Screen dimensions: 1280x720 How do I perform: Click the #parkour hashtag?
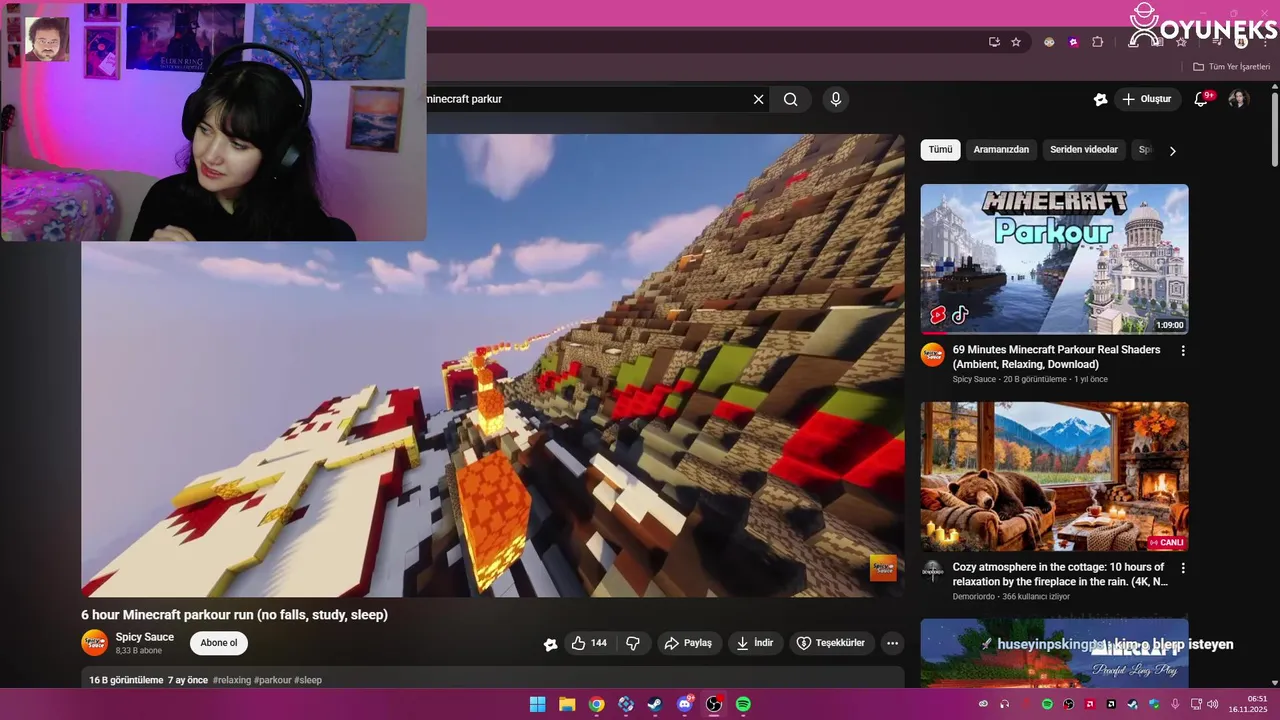[x=273, y=680]
